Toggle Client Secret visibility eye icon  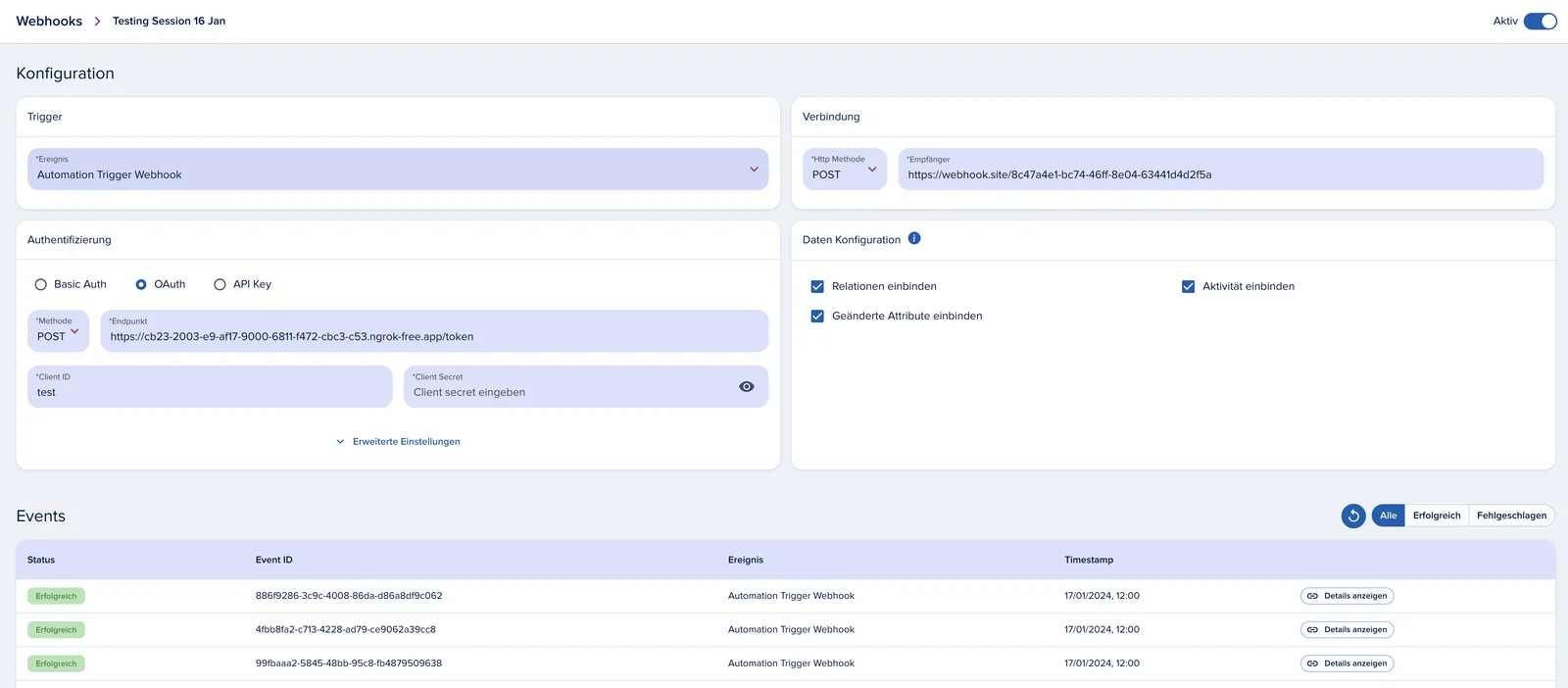(x=747, y=387)
